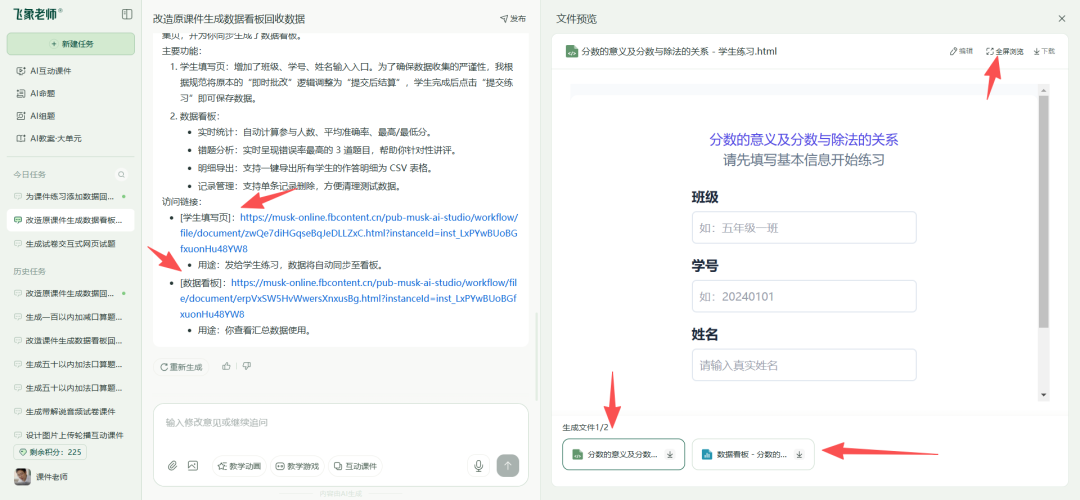
Task: Click the green HTML file icon beside 学生练习.html
Action: (x=571, y=51)
